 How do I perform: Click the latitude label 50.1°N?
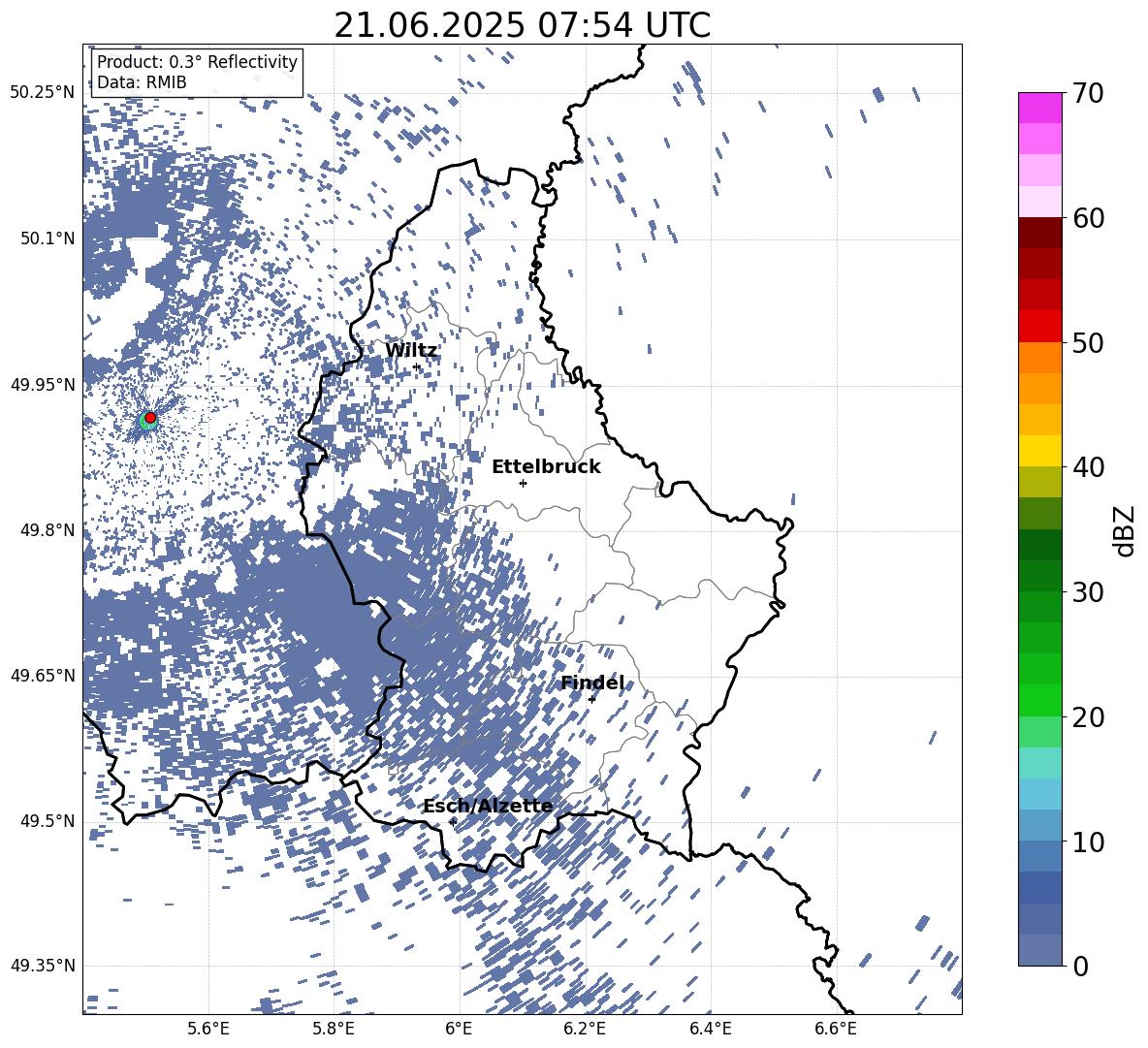point(47,239)
